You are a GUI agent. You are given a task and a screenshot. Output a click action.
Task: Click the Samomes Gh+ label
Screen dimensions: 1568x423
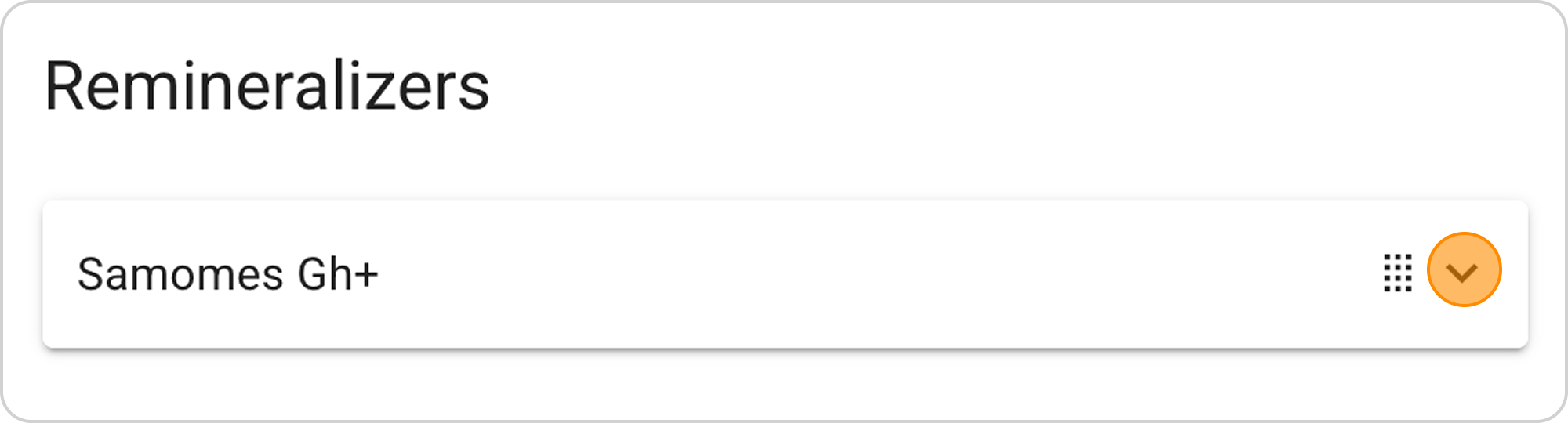[227, 274]
